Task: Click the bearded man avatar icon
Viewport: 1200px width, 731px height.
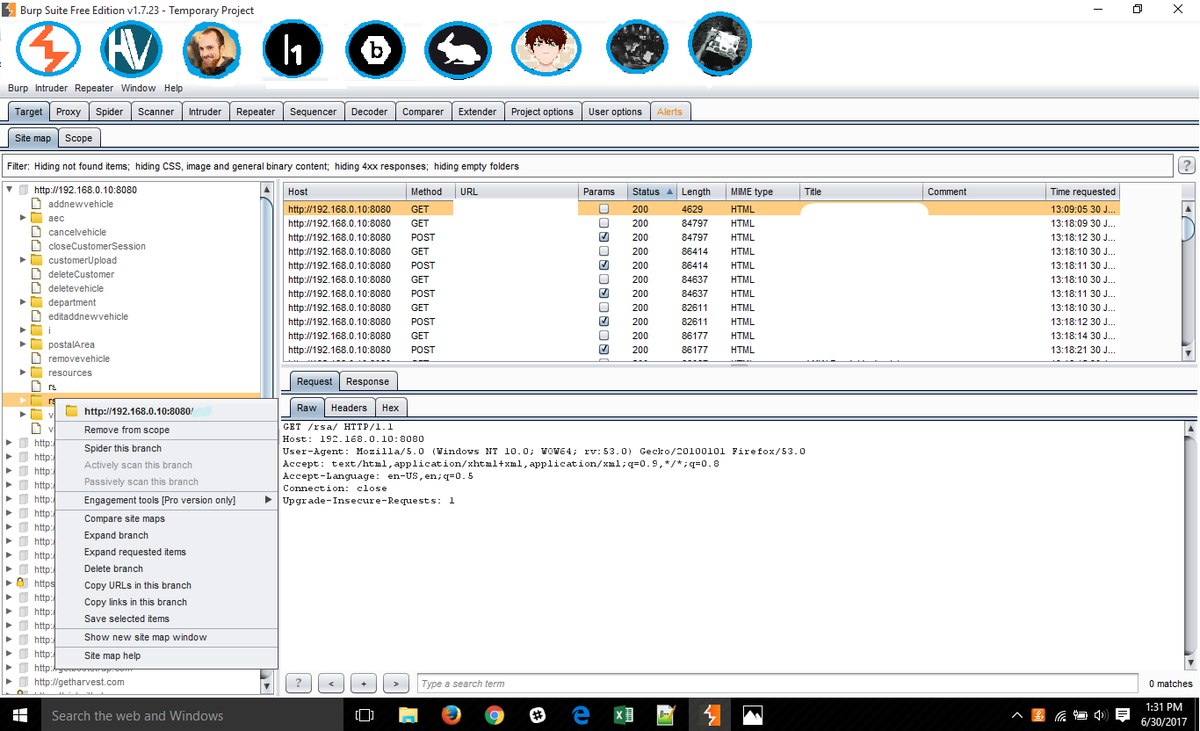Action: pyautogui.click(x=212, y=49)
